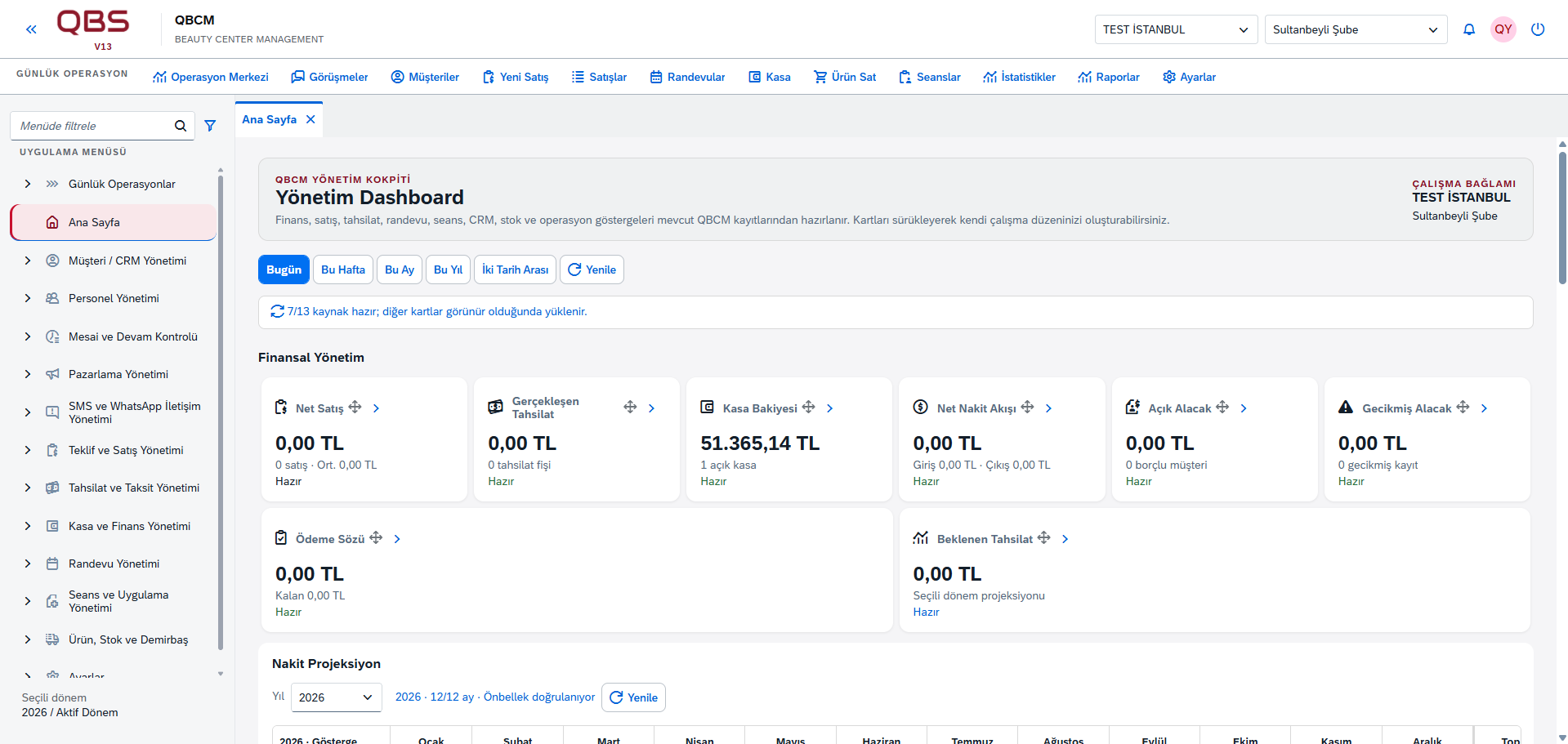Open Ödeme Sözü details arrow
The image size is (1568, 744).
click(397, 539)
